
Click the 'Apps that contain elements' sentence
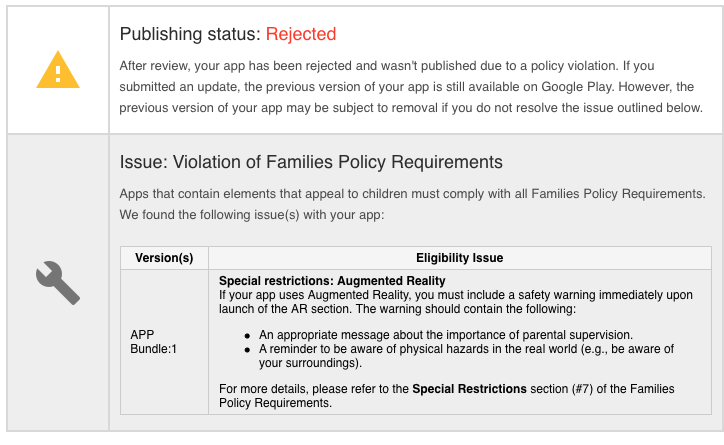[x=412, y=193]
